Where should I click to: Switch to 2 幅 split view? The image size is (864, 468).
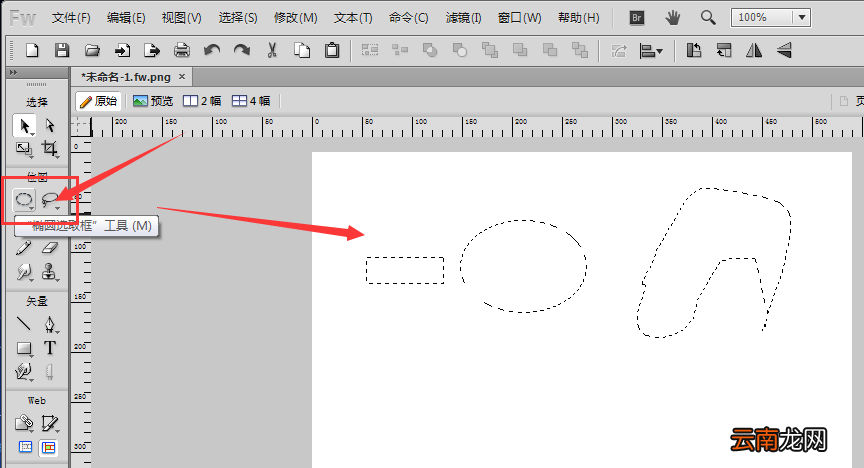pyautogui.click(x=202, y=101)
